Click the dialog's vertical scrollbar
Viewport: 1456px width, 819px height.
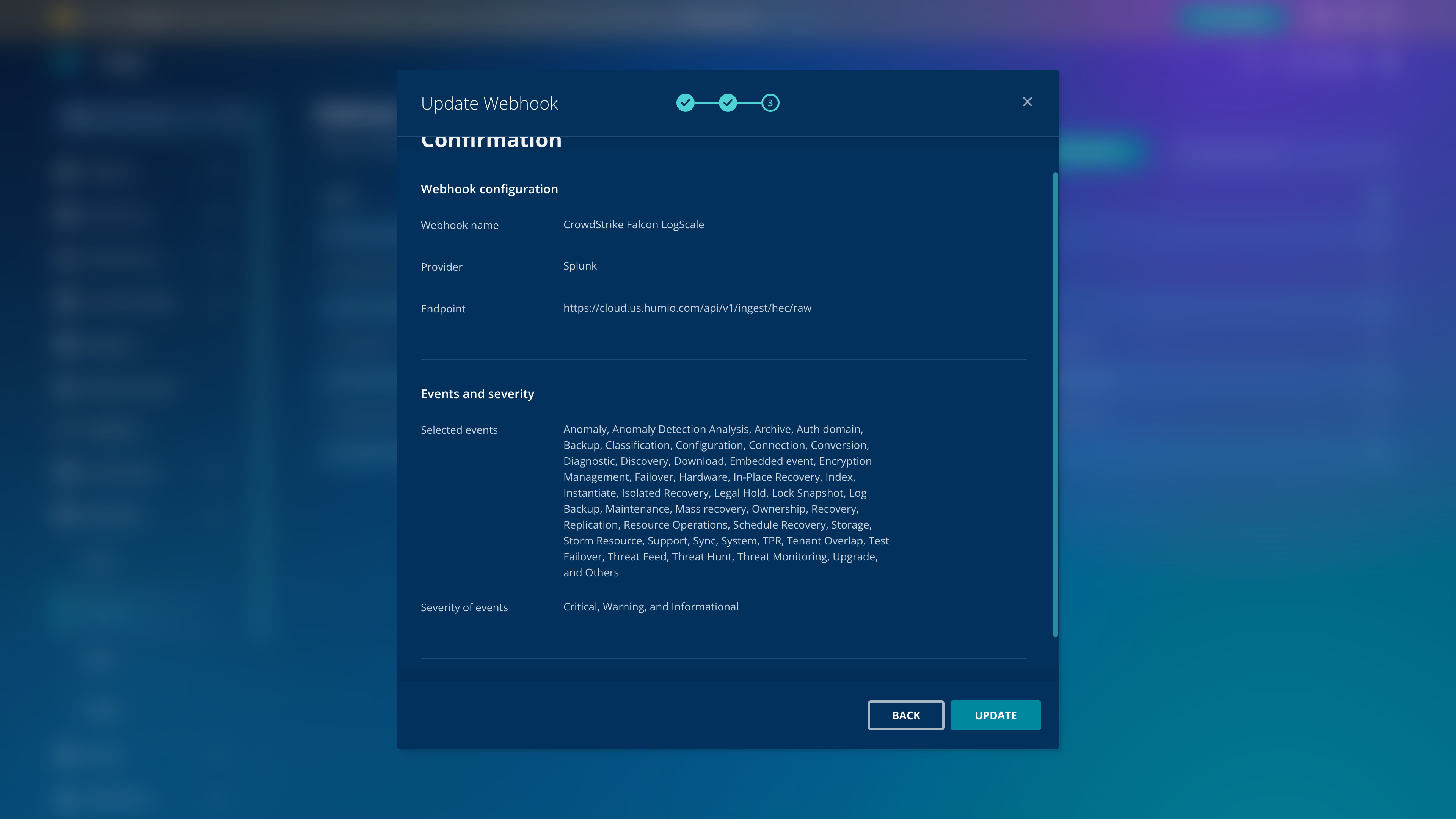point(1055,404)
